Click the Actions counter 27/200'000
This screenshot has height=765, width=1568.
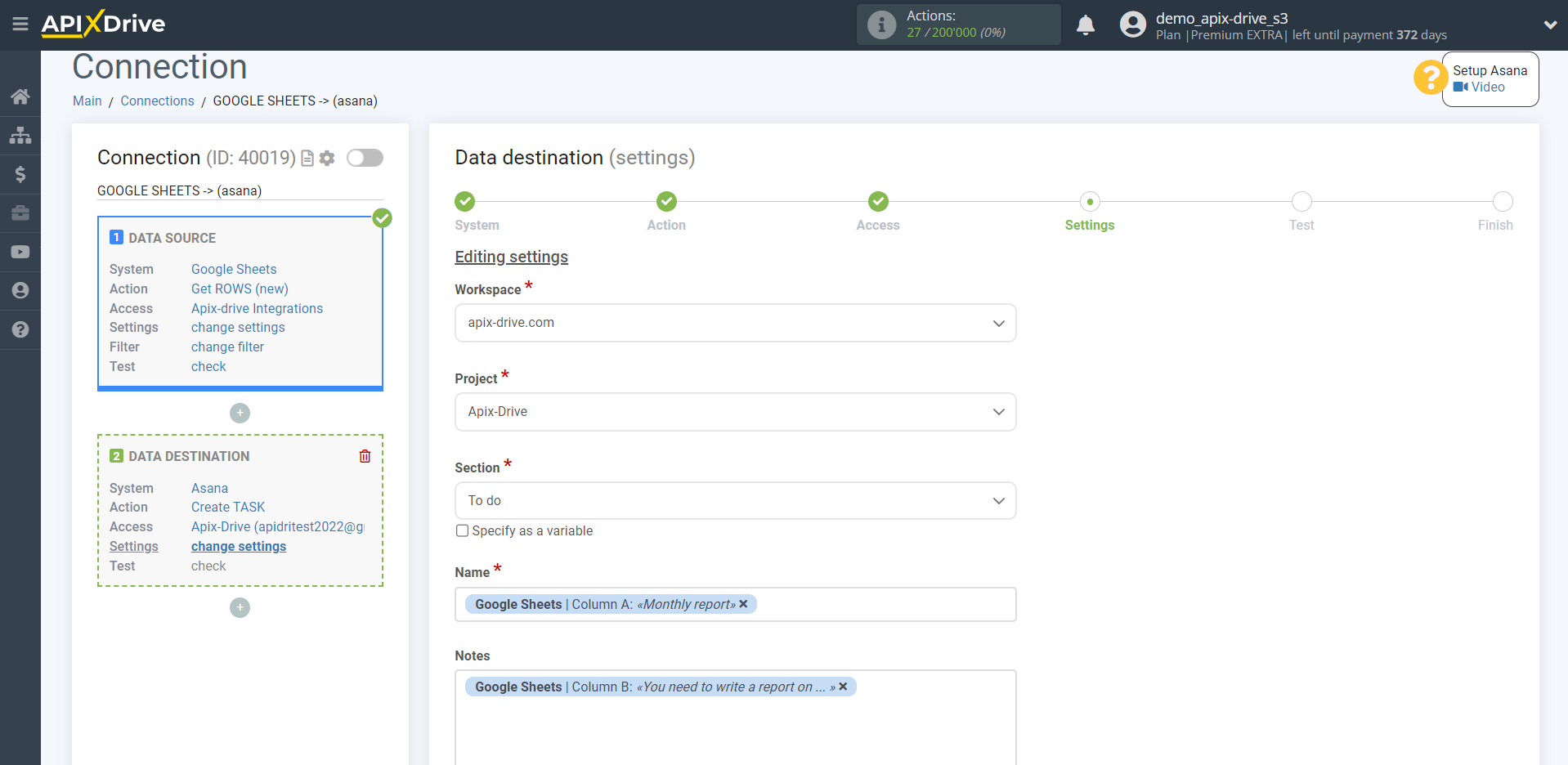(x=956, y=33)
